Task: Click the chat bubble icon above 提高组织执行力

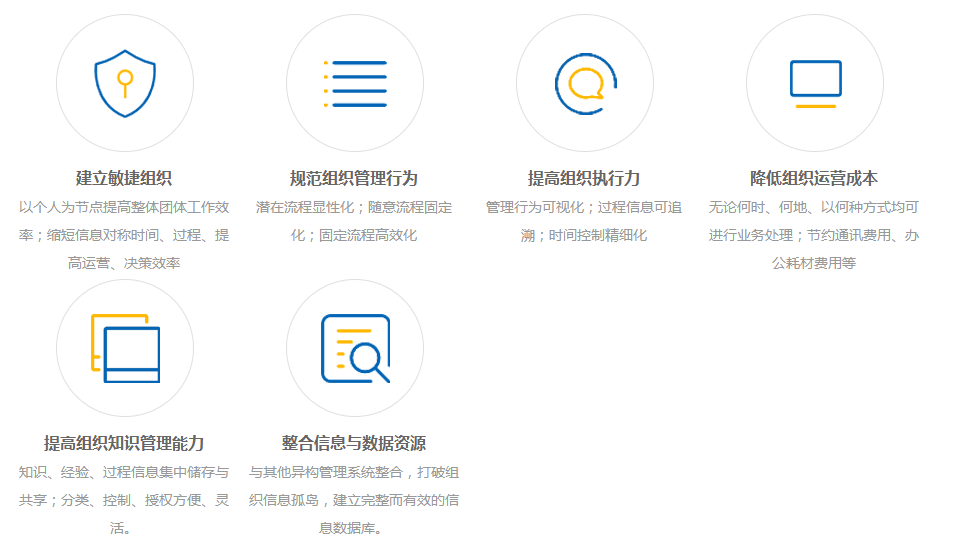Action: (585, 84)
